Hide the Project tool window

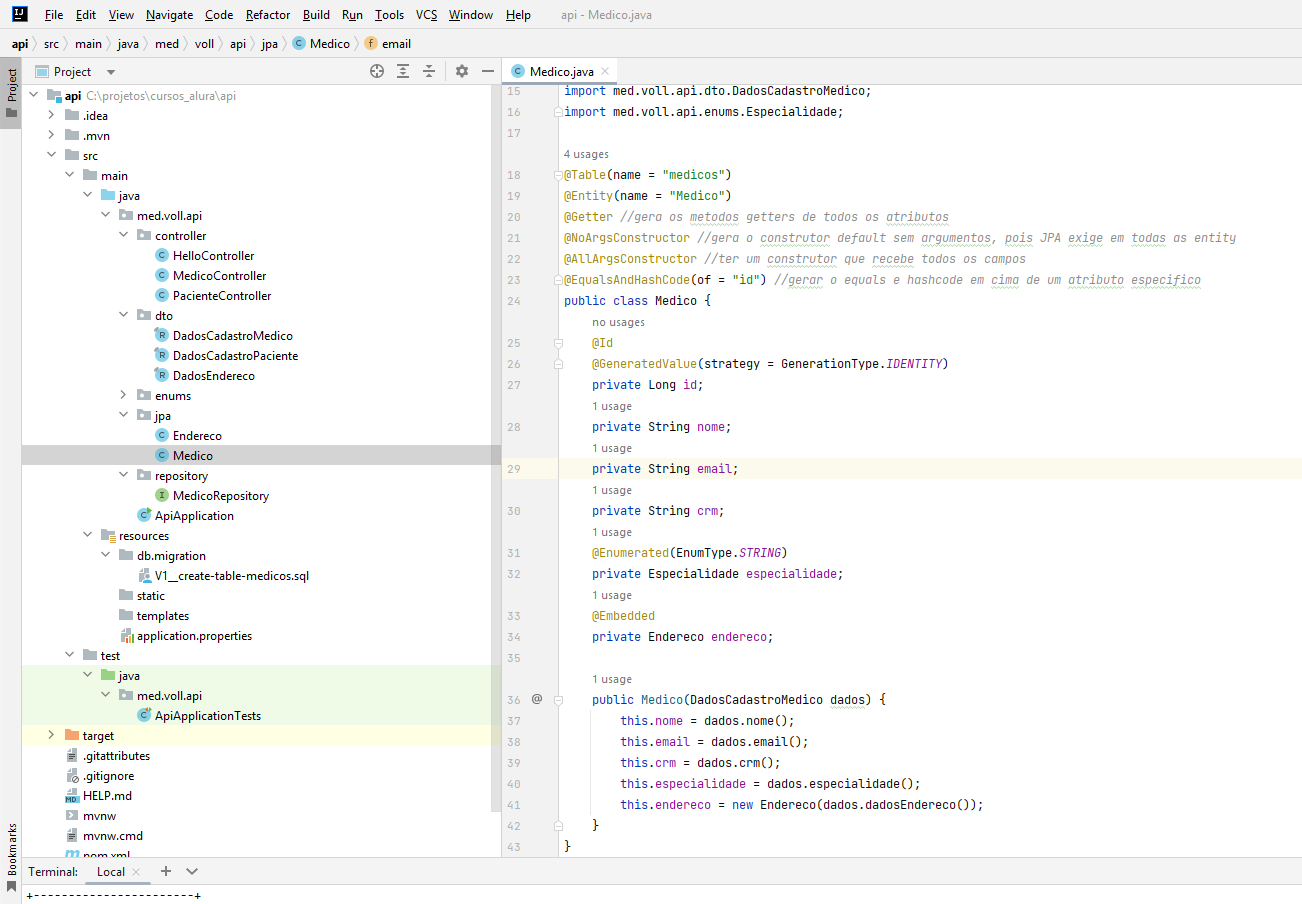(488, 71)
